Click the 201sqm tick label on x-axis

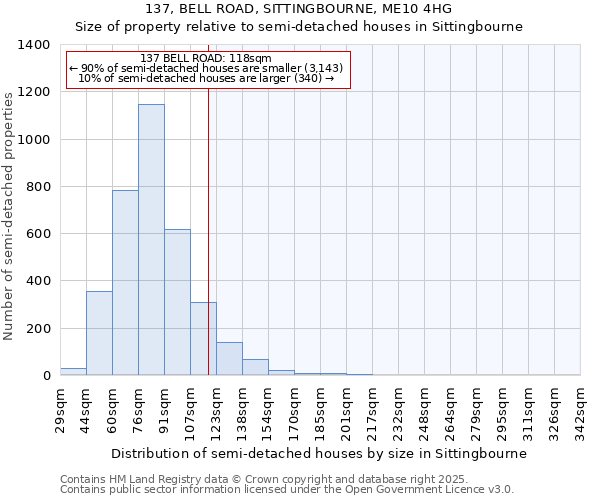coord(347,410)
